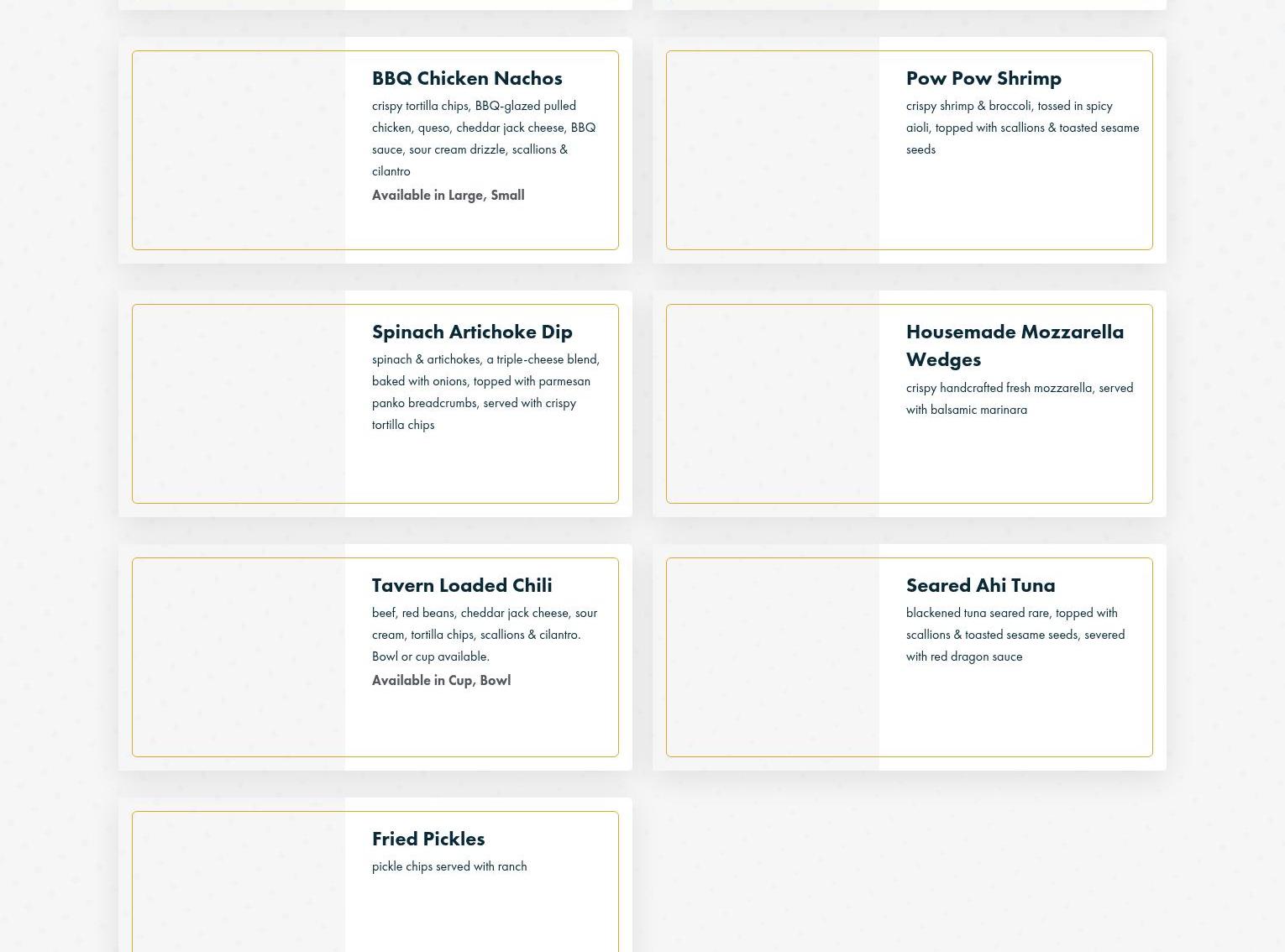Click the "spinach & artichokes, a triple-cheese blend" description
The width and height of the screenshot is (1285, 952).
point(485,391)
